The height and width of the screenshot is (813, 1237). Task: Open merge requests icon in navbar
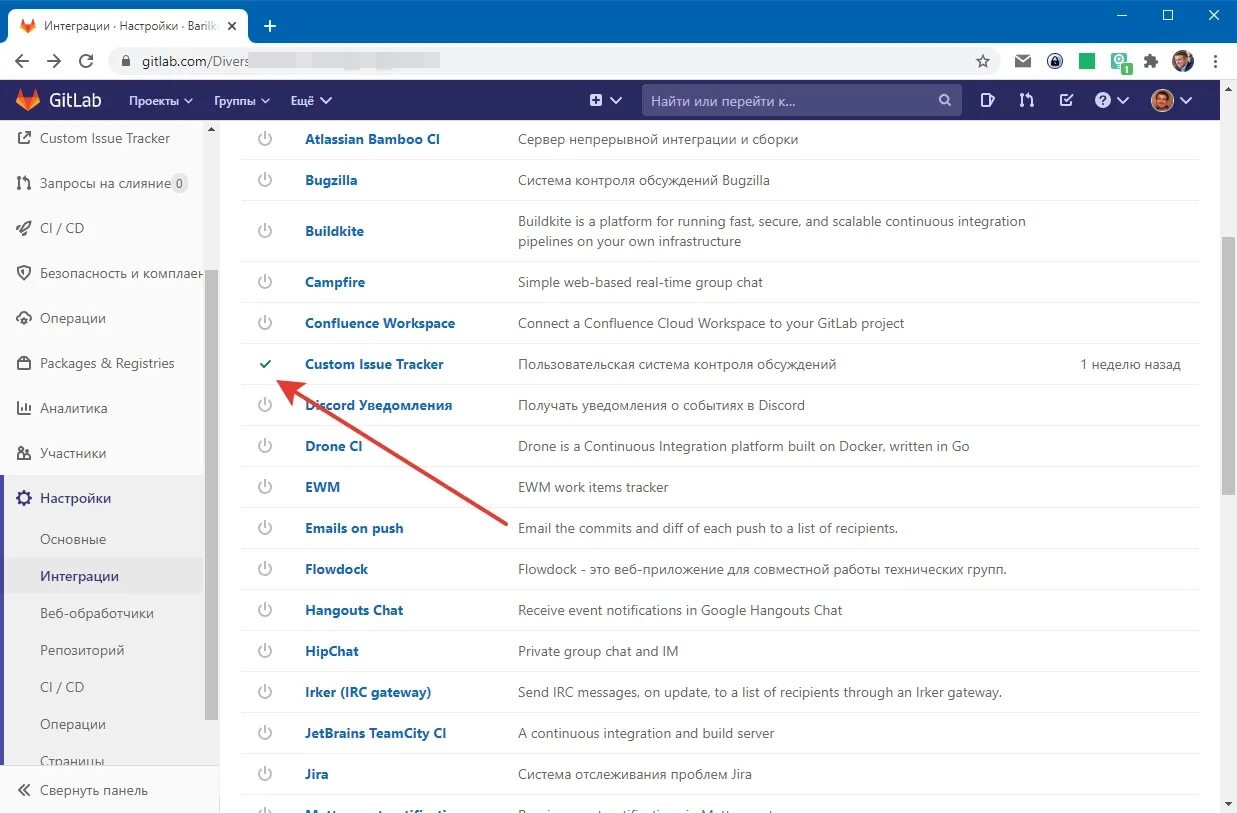click(x=1027, y=100)
